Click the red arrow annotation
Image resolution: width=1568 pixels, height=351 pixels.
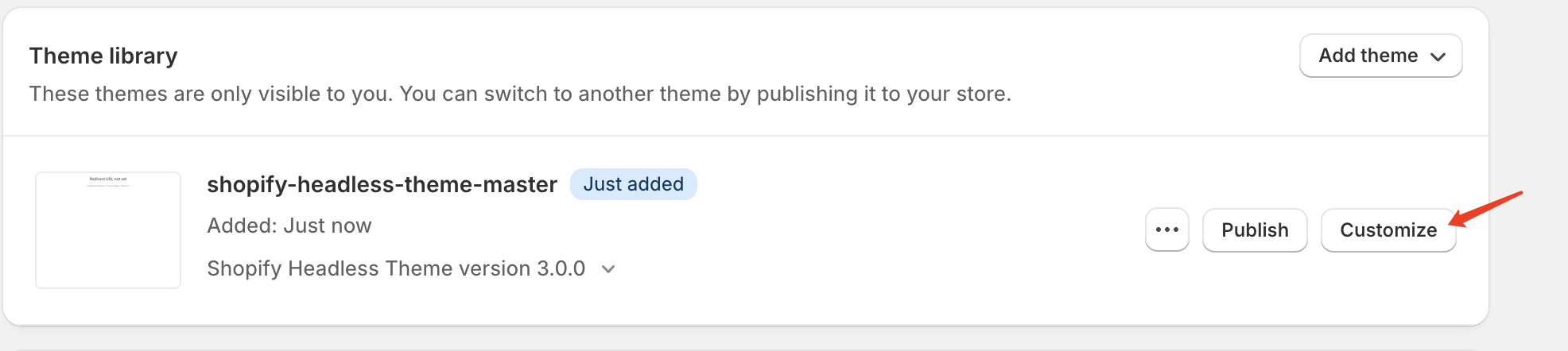[x=1487, y=208]
